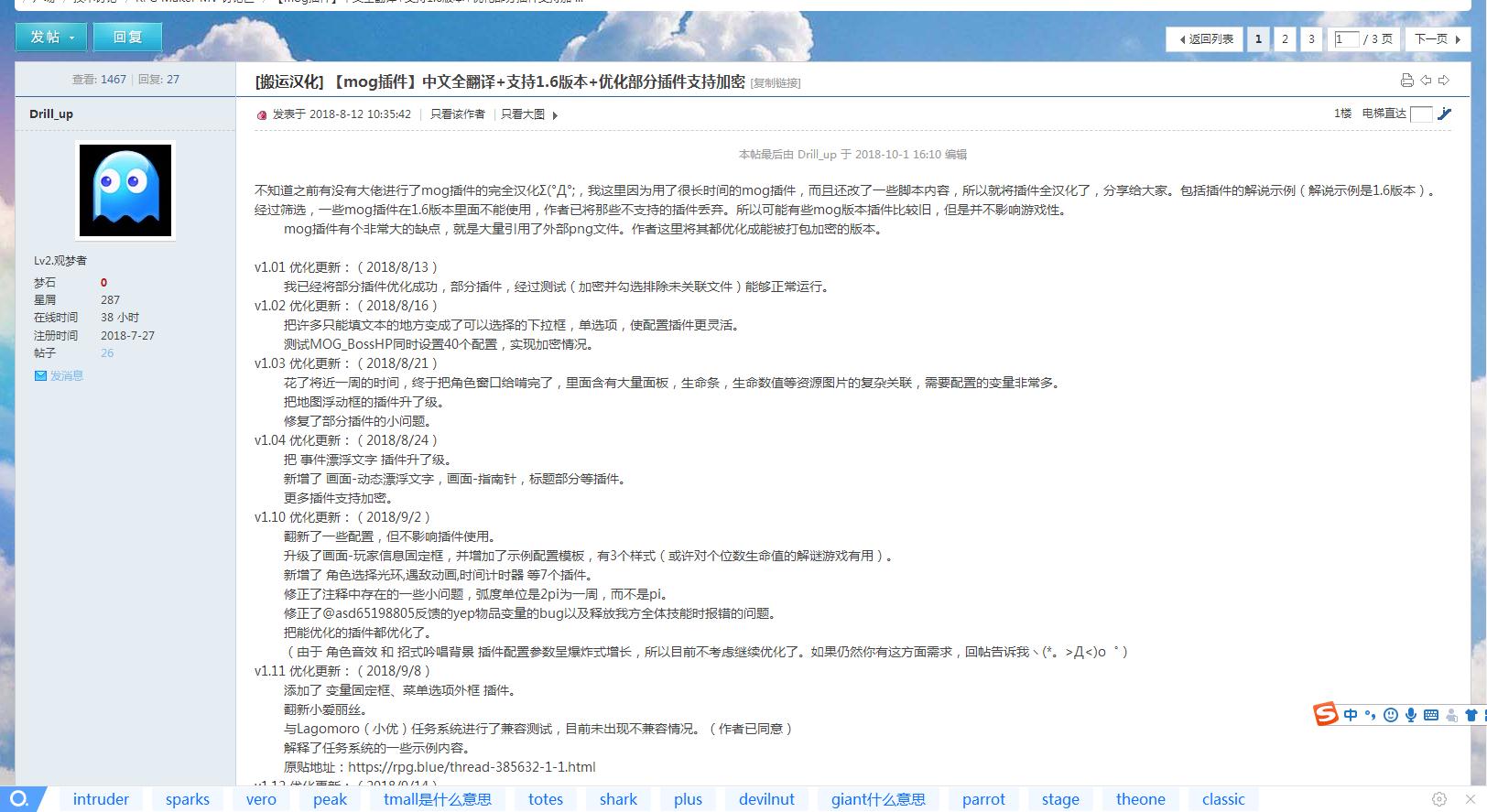Click the 回复 reply button
The height and width of the screenshot is (812, 1487).
[x=127, y=37]
